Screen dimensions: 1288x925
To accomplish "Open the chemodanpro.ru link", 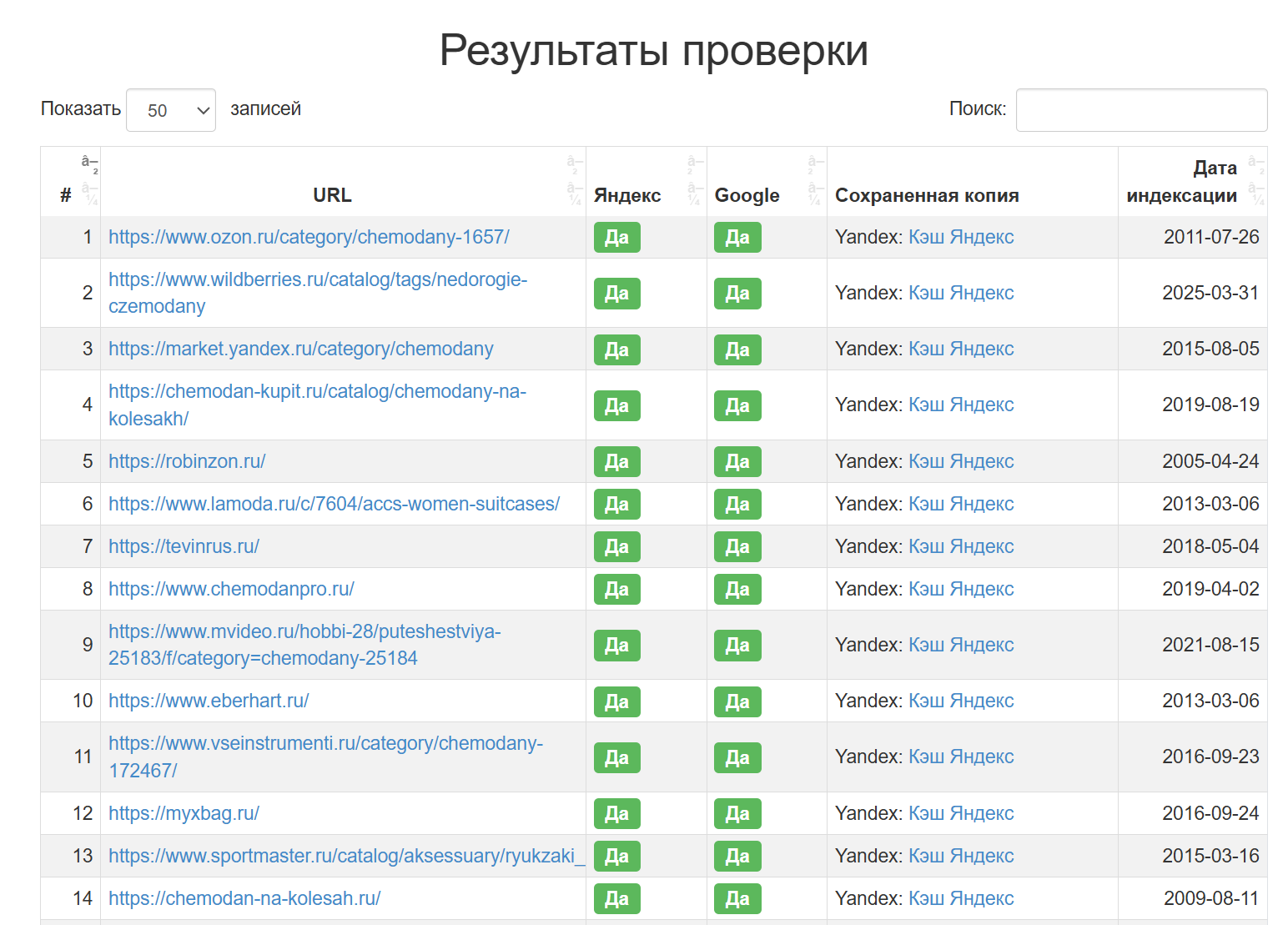I will [231, 589].
